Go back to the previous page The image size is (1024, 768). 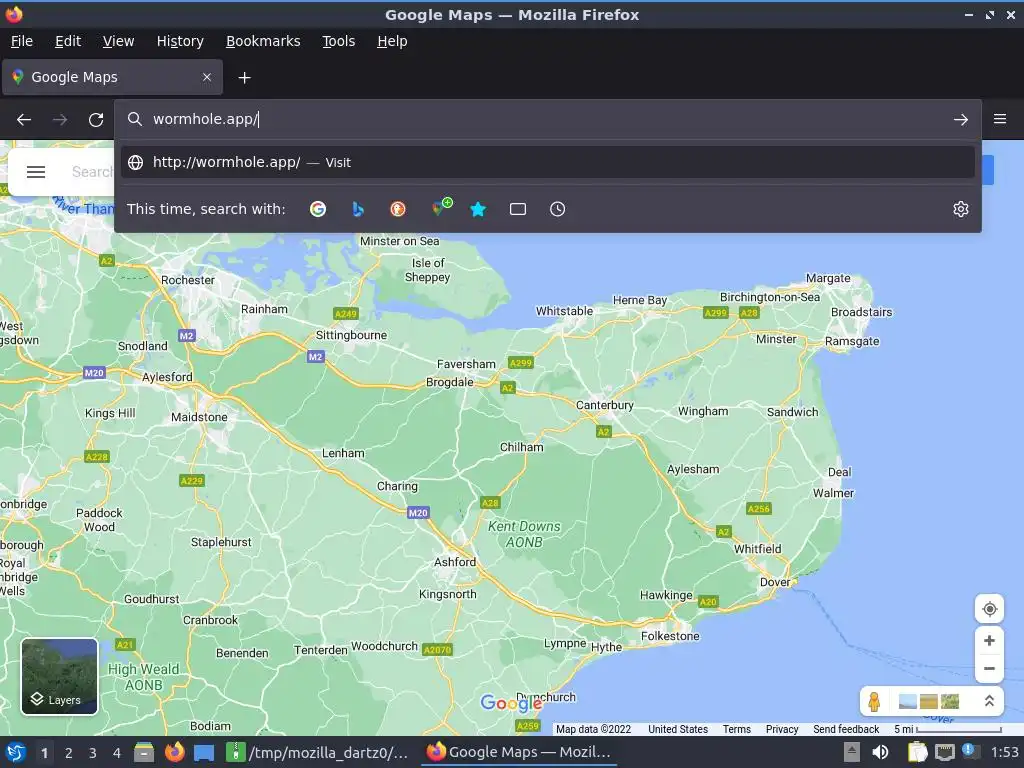click(24, 120)
